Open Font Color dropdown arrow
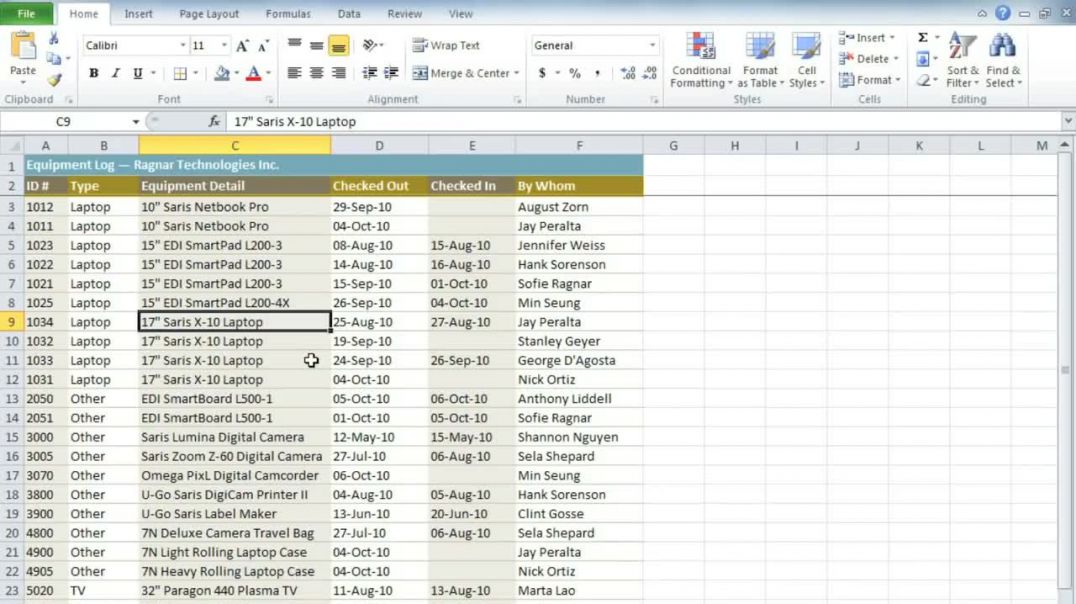 268,73
